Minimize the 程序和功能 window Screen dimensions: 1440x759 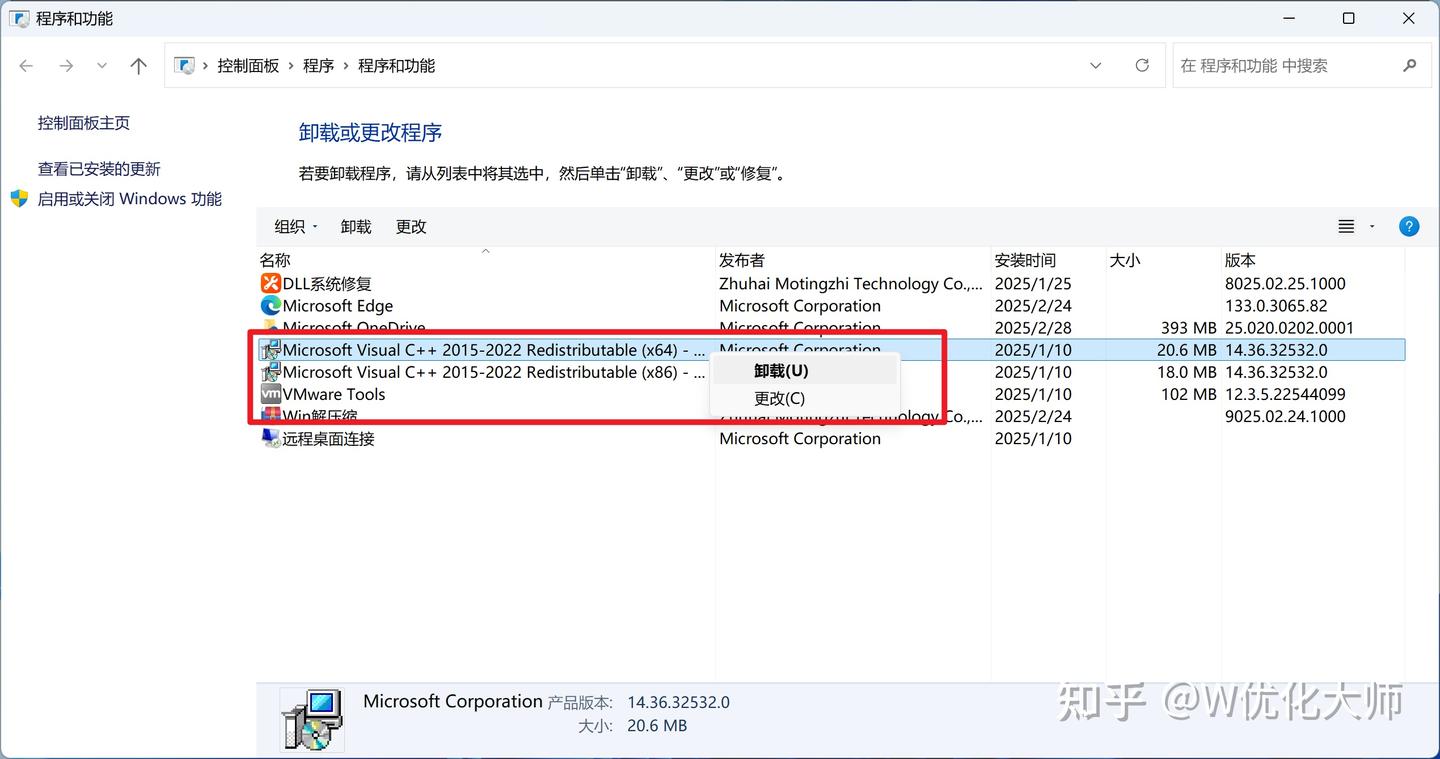pos(1289,18)
